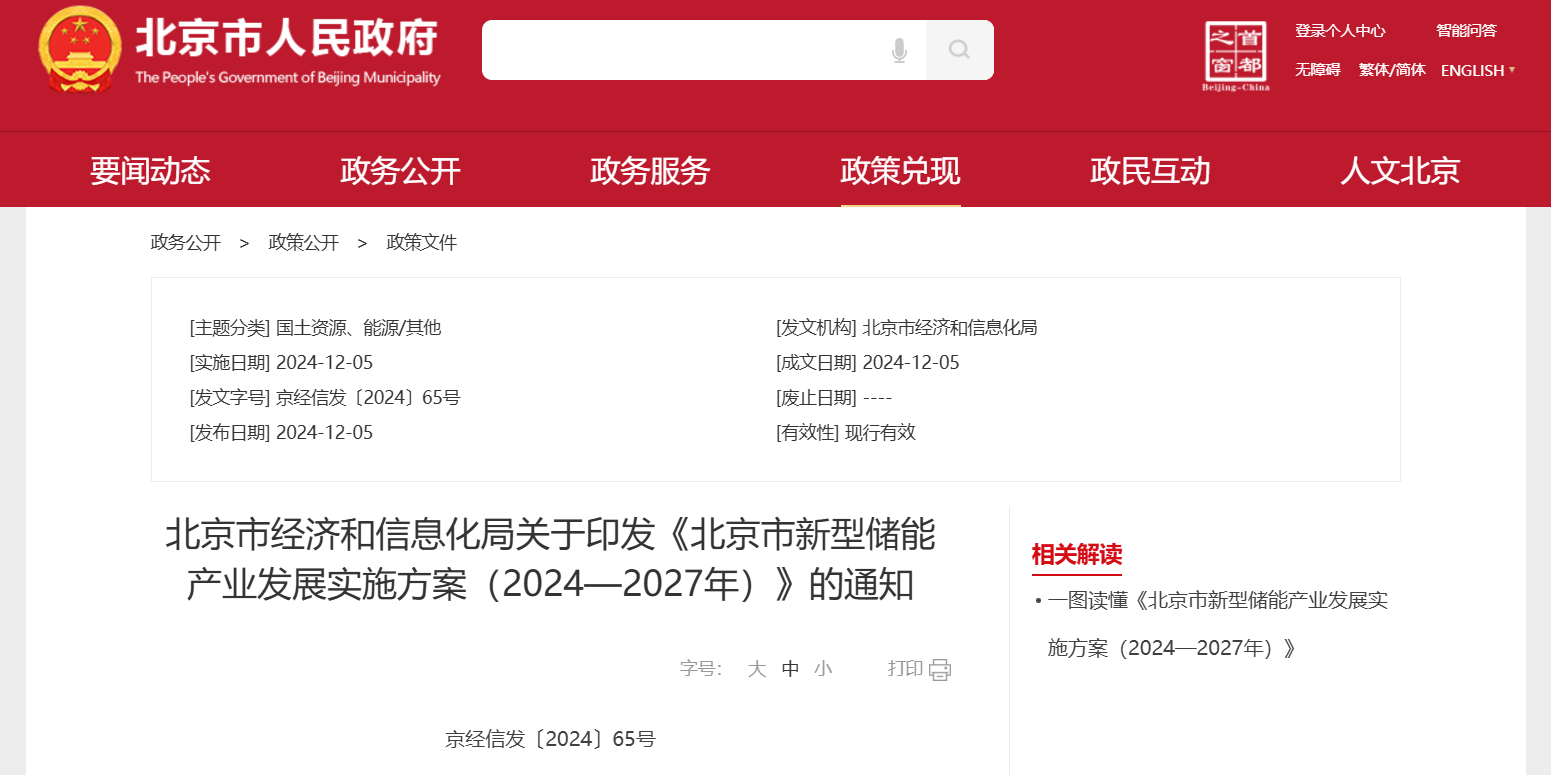
Task: Select the 政务服务 navigation tab
Action: pos(650,171)
